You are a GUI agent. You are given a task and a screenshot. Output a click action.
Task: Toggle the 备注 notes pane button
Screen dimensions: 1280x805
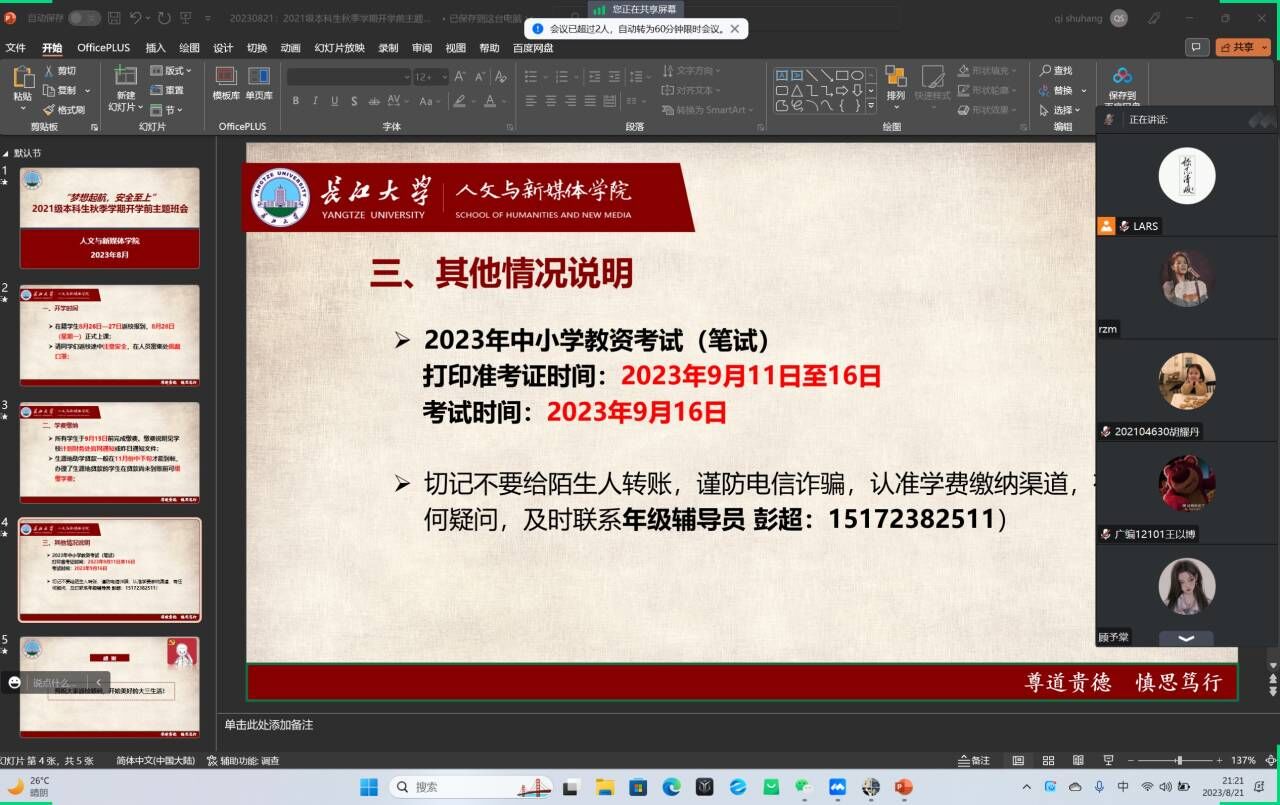tap(974, 761)
